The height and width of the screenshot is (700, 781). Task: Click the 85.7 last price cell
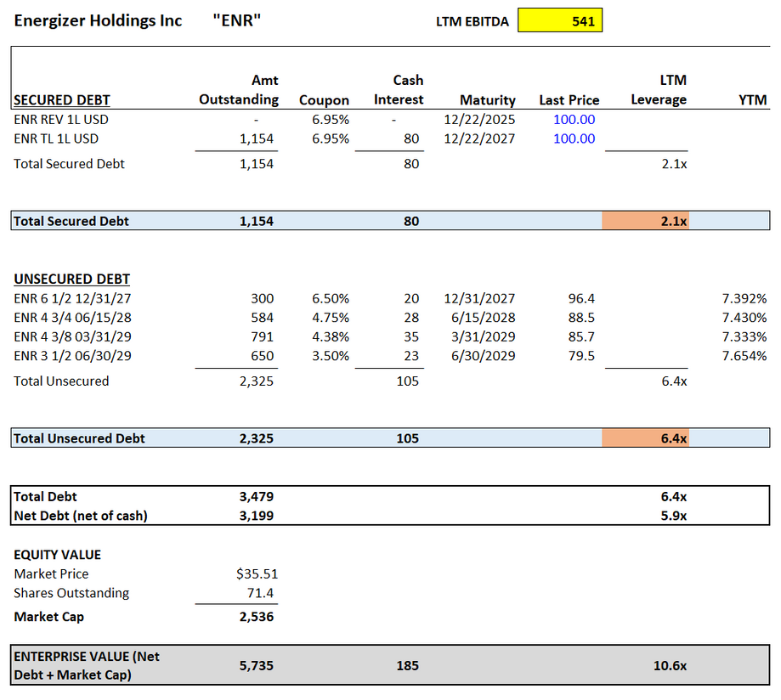[581, 337]
